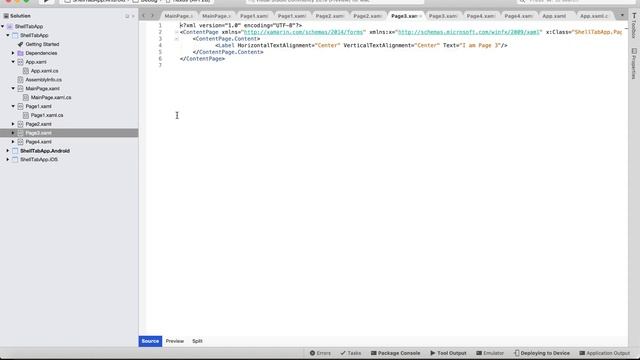Image resolution: width=640 pixels, height=360 pixels.
Task: Switch to the Source view tab
Action: tap(150, 341)
